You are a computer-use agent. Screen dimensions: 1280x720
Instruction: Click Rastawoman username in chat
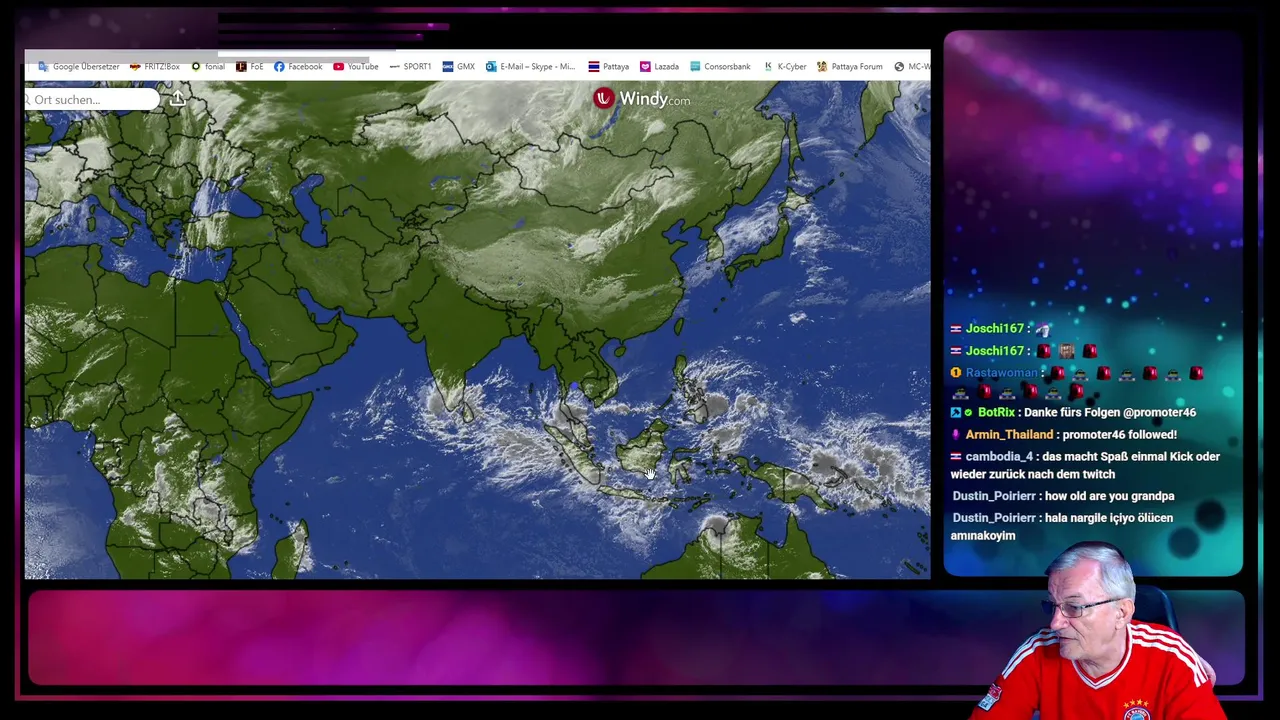[1001, 373]
